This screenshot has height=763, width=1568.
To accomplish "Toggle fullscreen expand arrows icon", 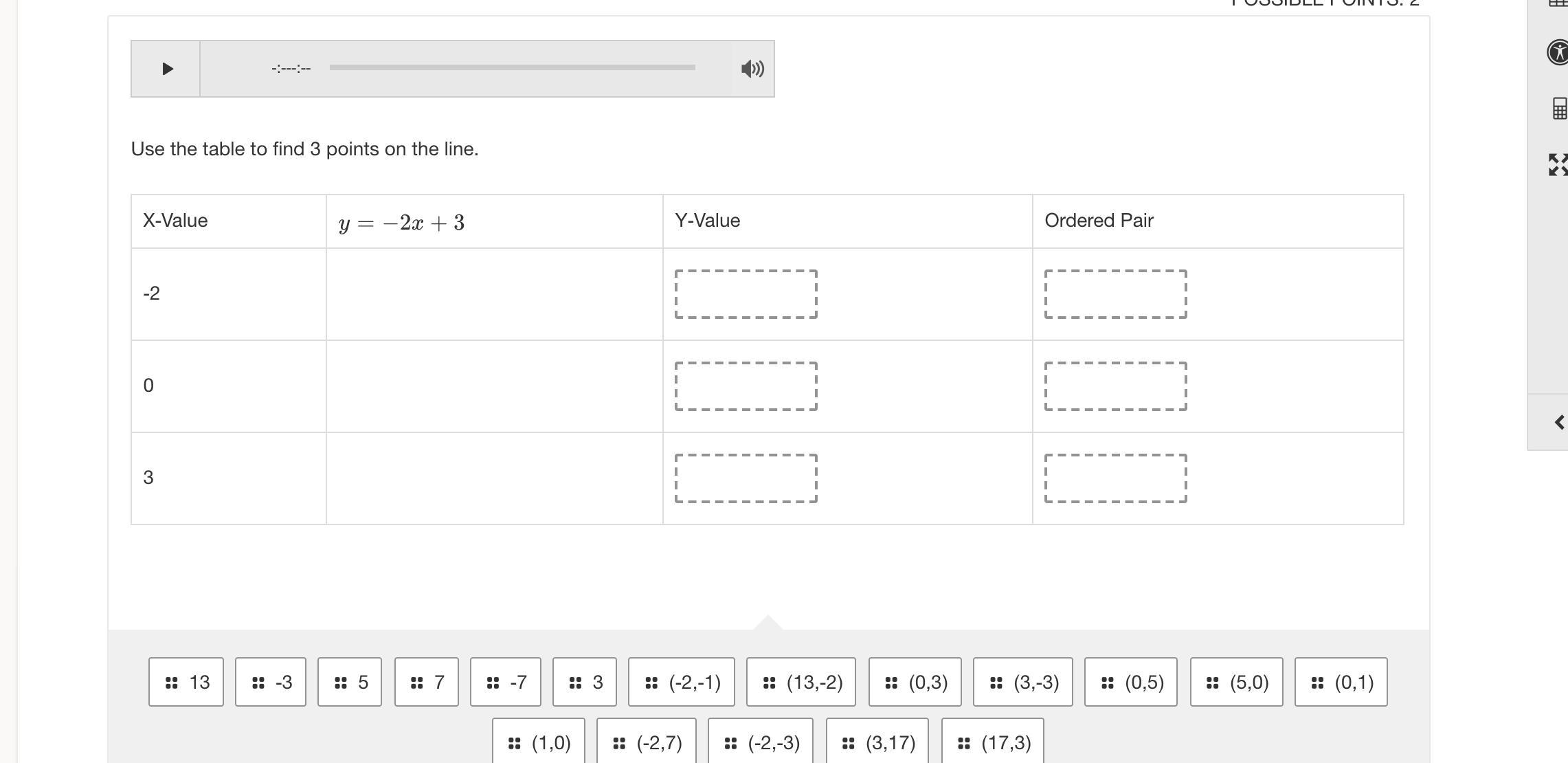I will pyautogui.click(x=1558, y=165).
